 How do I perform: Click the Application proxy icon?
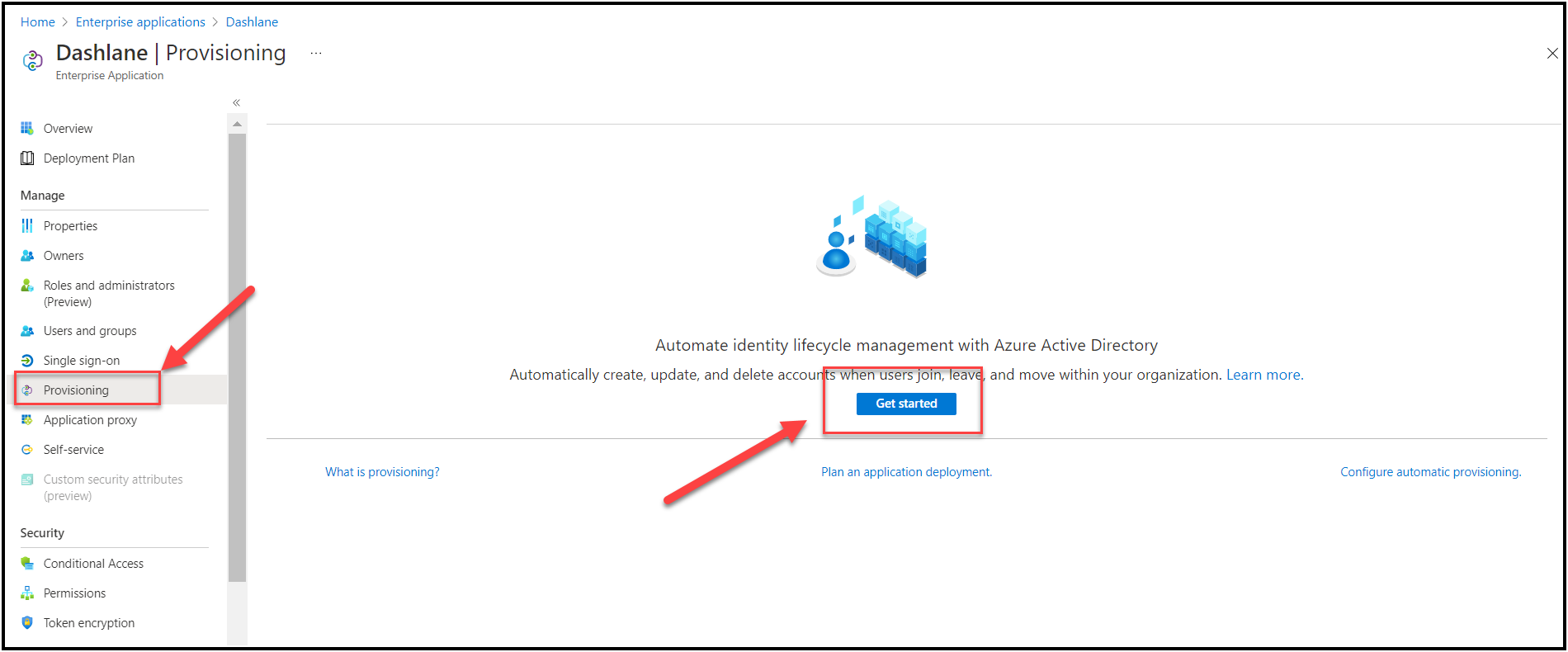click(27, 420)
